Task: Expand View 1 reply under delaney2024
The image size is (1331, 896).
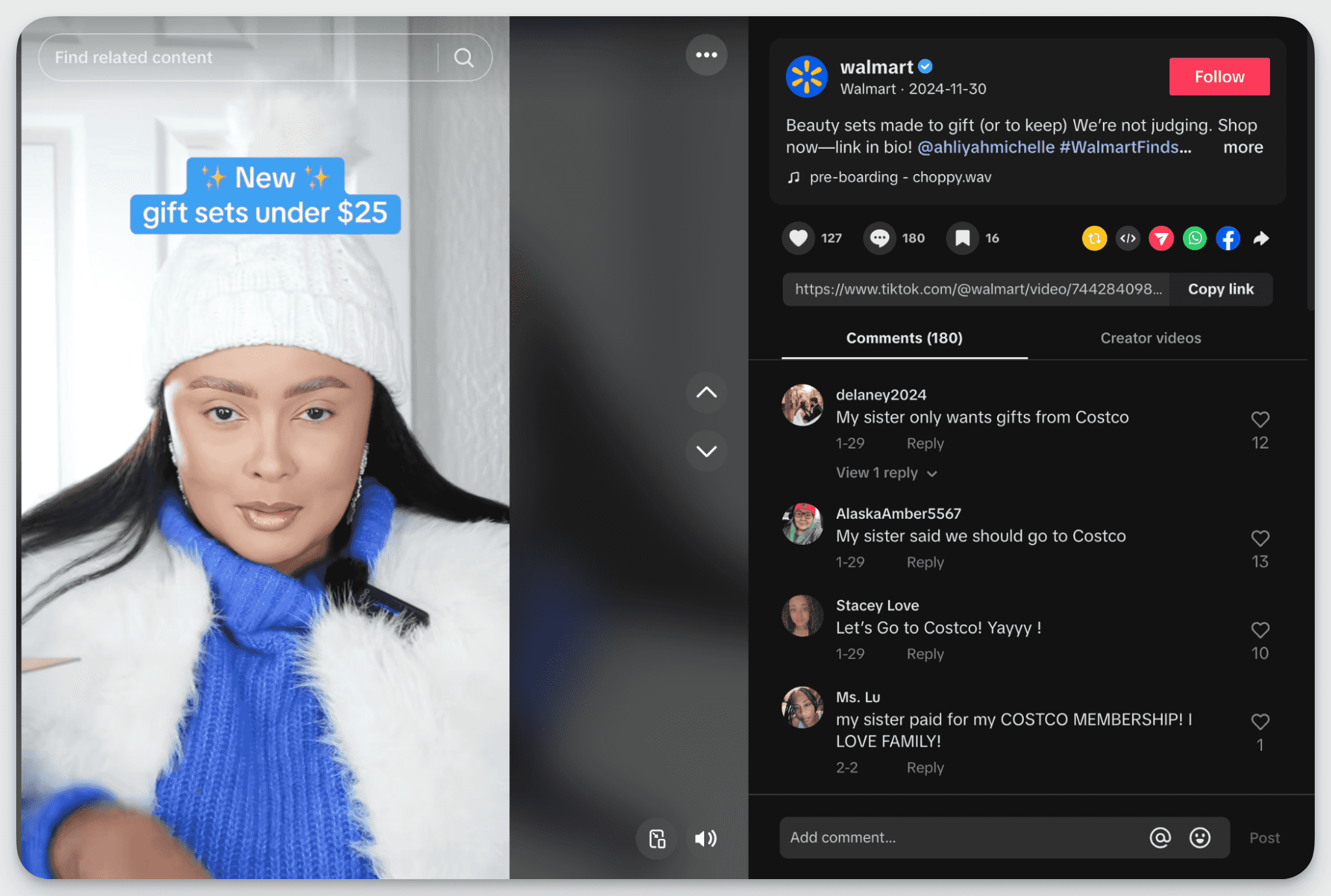Action: coord(886,473)
